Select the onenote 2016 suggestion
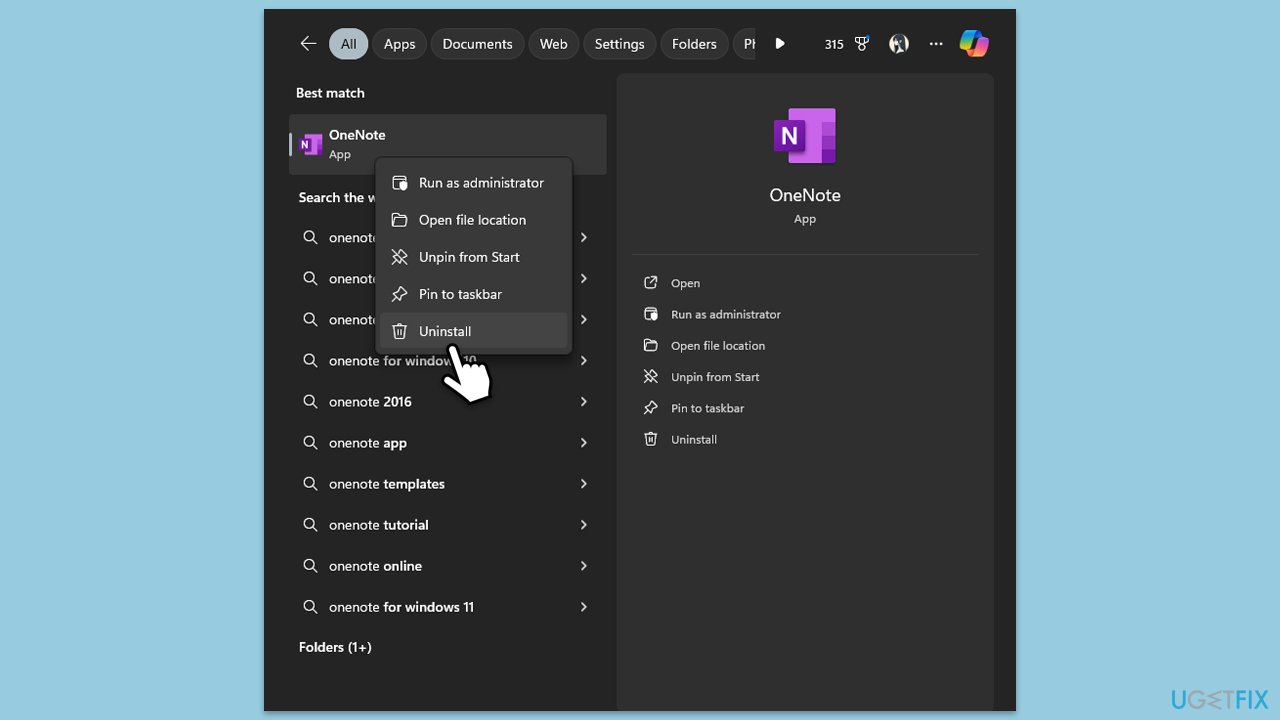 448,402
